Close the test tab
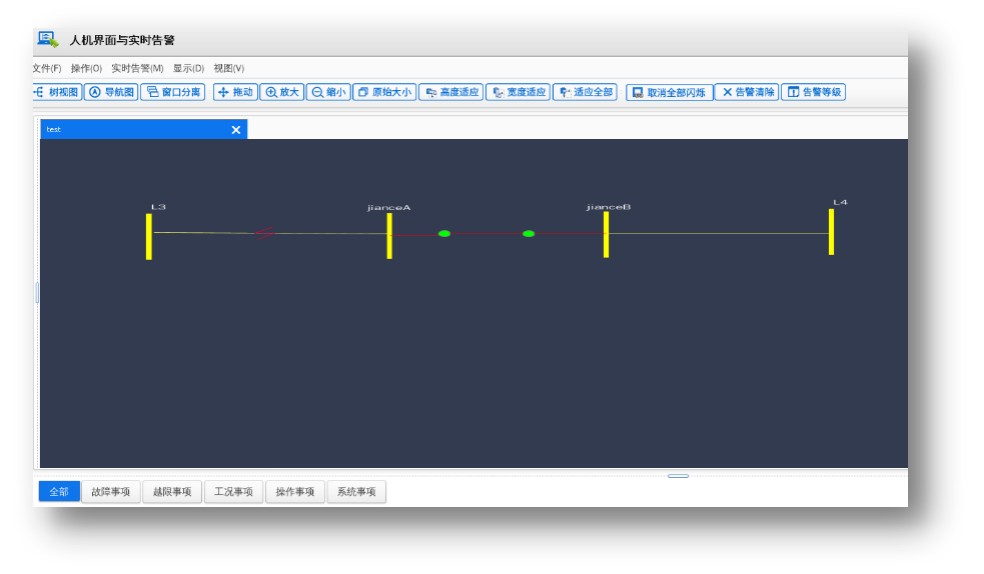This screenshot has height=574, width=984. coord(236,130)
